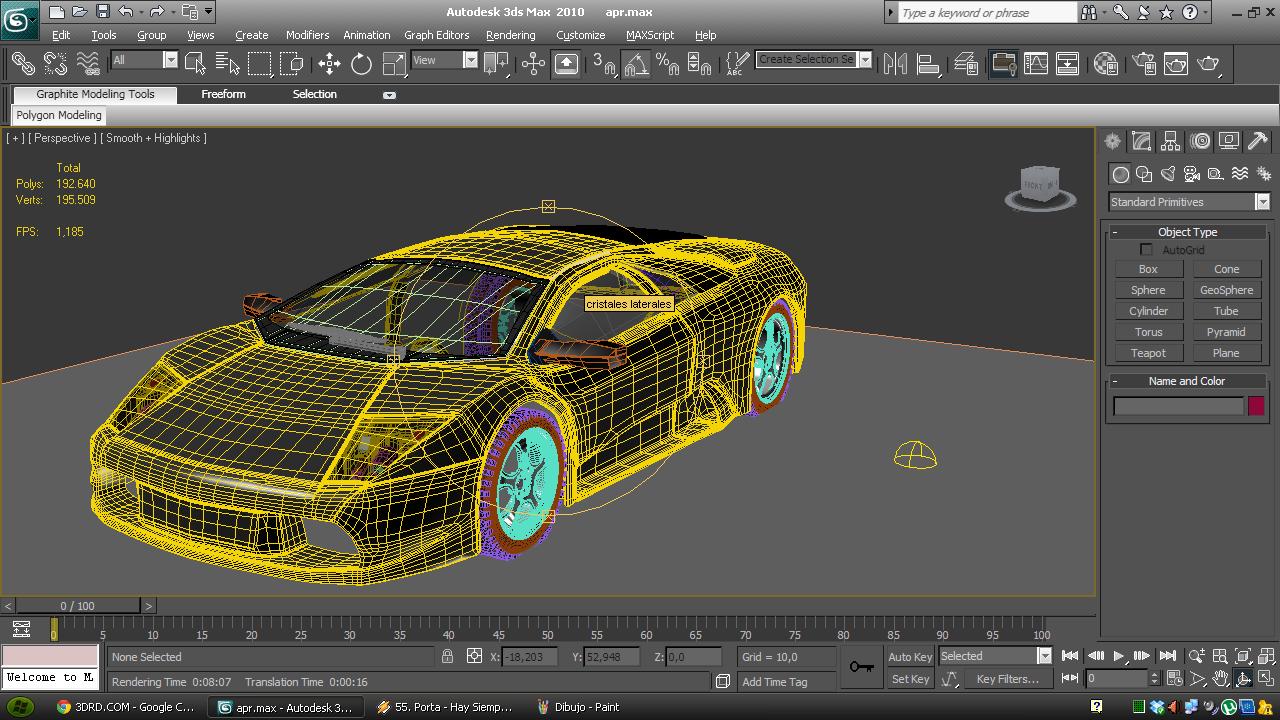Viewport: 1280px width, 720px height.
Task: Toggle Auto Key animation mode
Action: [x=910, y=657]
